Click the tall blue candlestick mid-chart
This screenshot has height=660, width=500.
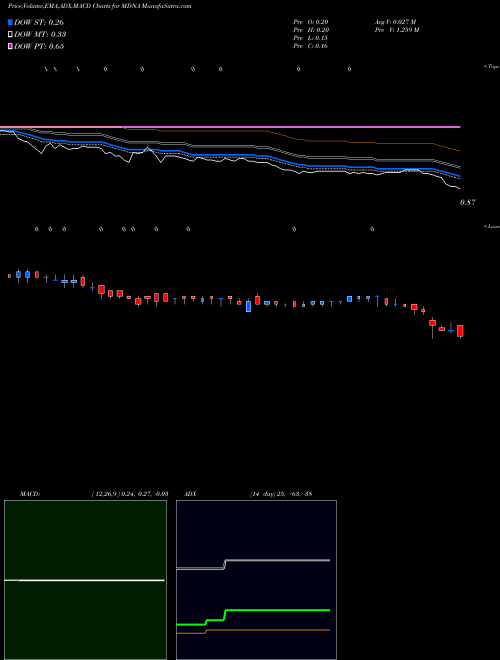(248, 306)
